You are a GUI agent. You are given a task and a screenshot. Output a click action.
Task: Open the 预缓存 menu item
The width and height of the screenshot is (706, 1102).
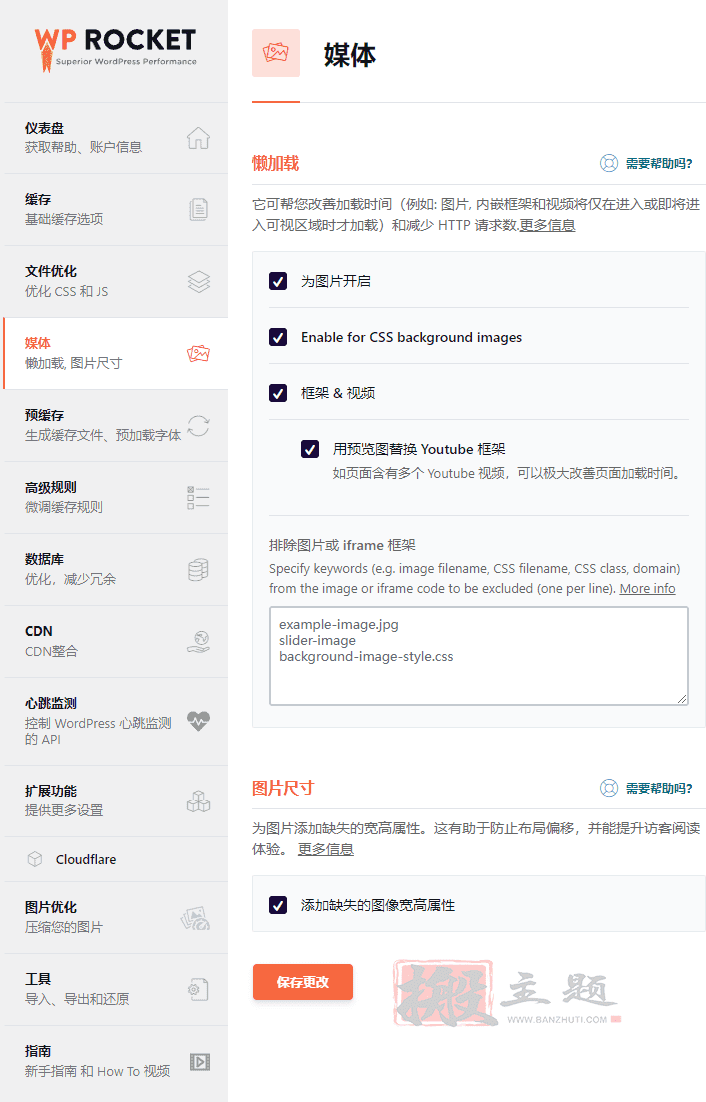click(x=116, y=426)
